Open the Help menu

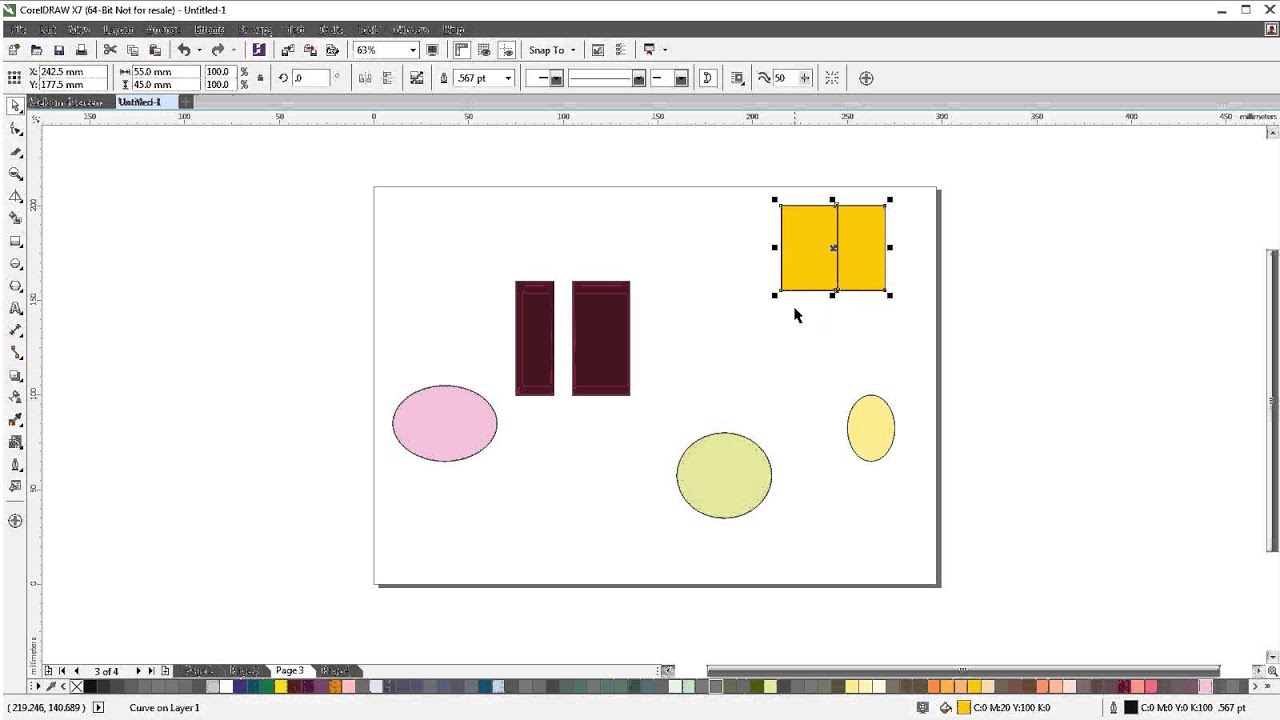pos(453,30)
